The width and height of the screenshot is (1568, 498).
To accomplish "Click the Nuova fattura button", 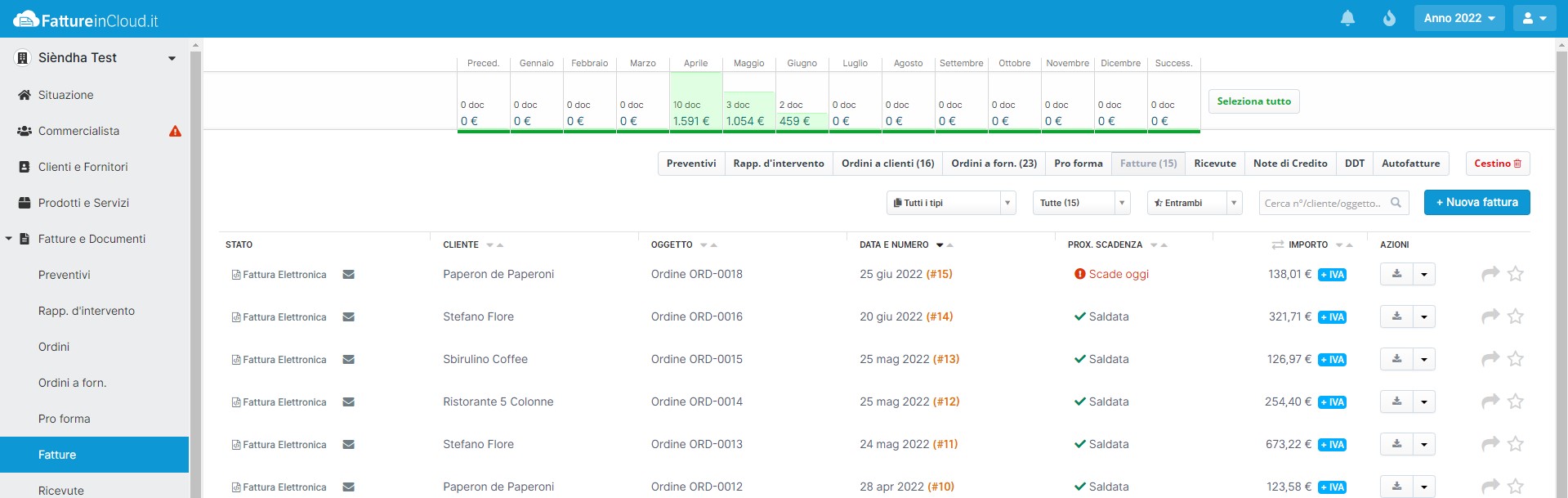I will [1476, 203].
